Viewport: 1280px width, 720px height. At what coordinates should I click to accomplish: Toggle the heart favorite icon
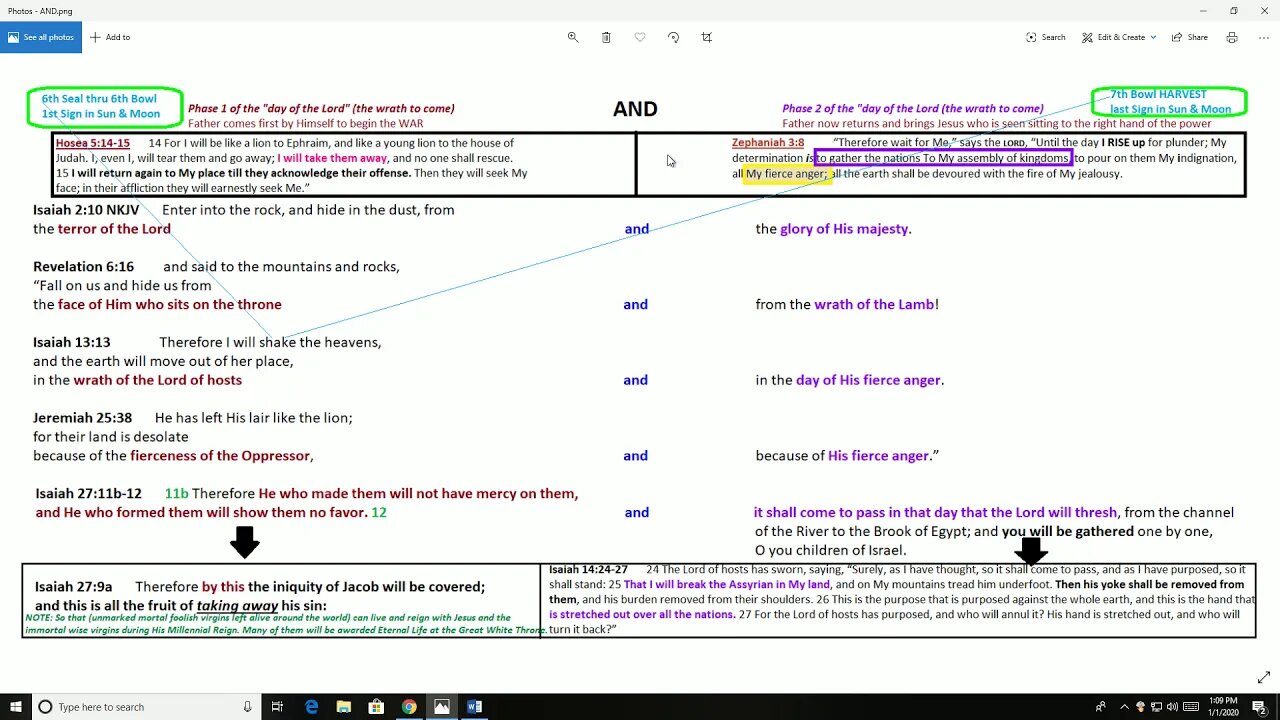(x=640, y=37)
